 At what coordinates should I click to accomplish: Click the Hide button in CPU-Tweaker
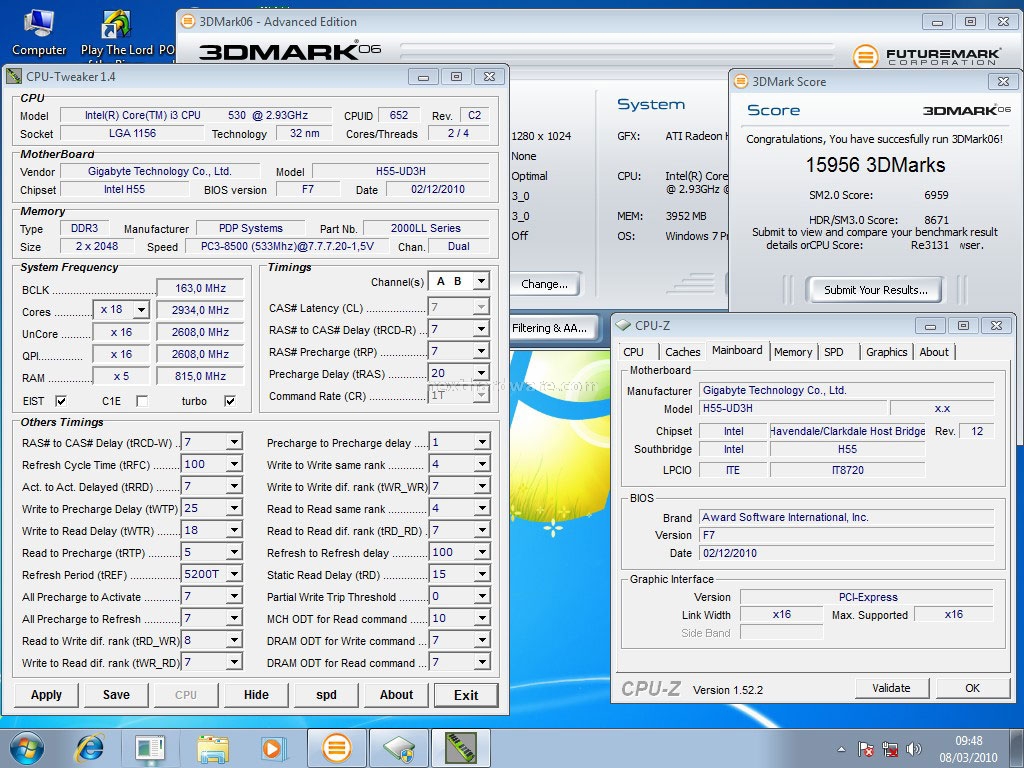(x=256, y=695)
